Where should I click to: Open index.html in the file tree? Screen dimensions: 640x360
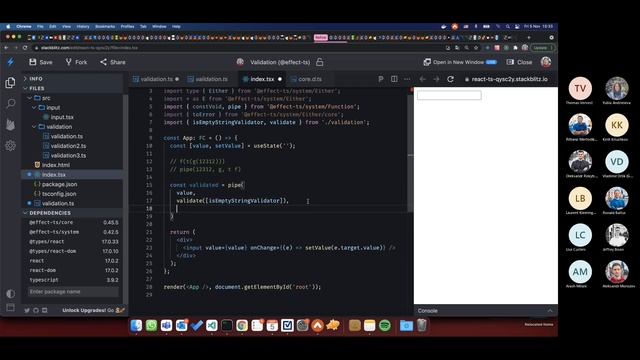[56, 165]
